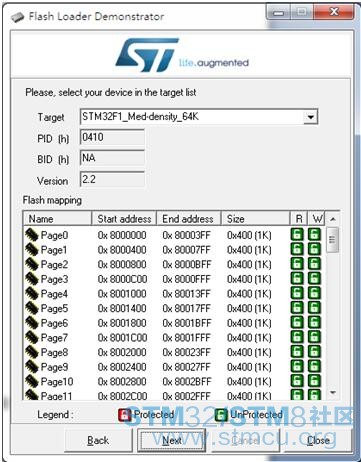This screenshot has width=361, height=462.
Task: Click the Page10 chip icon
Action: 32,381
